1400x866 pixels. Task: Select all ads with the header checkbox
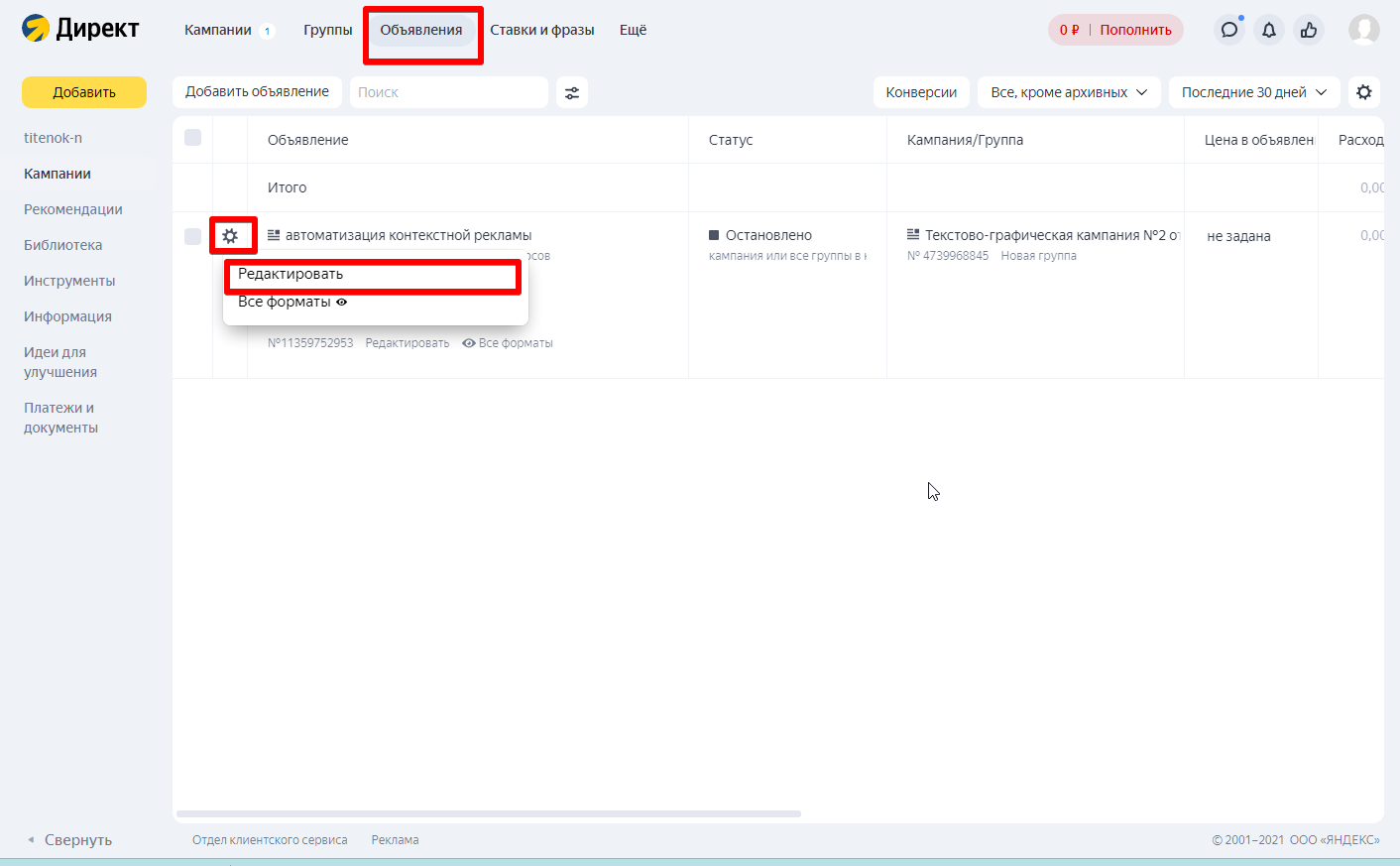(192, 138)
